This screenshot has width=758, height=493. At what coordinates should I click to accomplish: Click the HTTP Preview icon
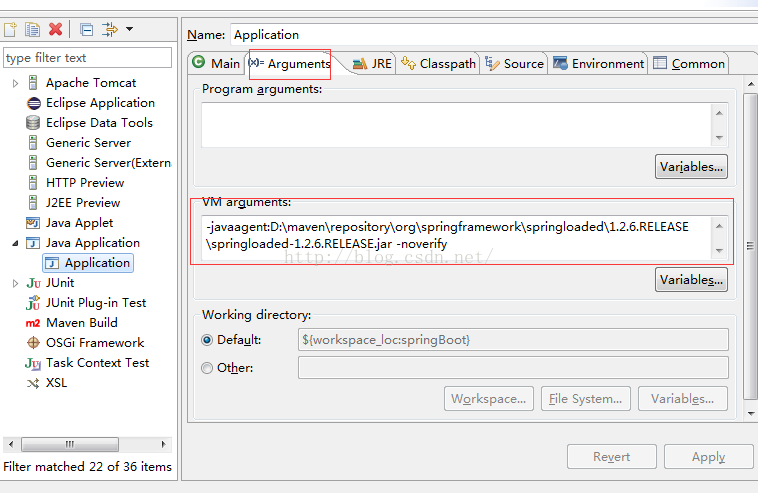click(33, 183)
